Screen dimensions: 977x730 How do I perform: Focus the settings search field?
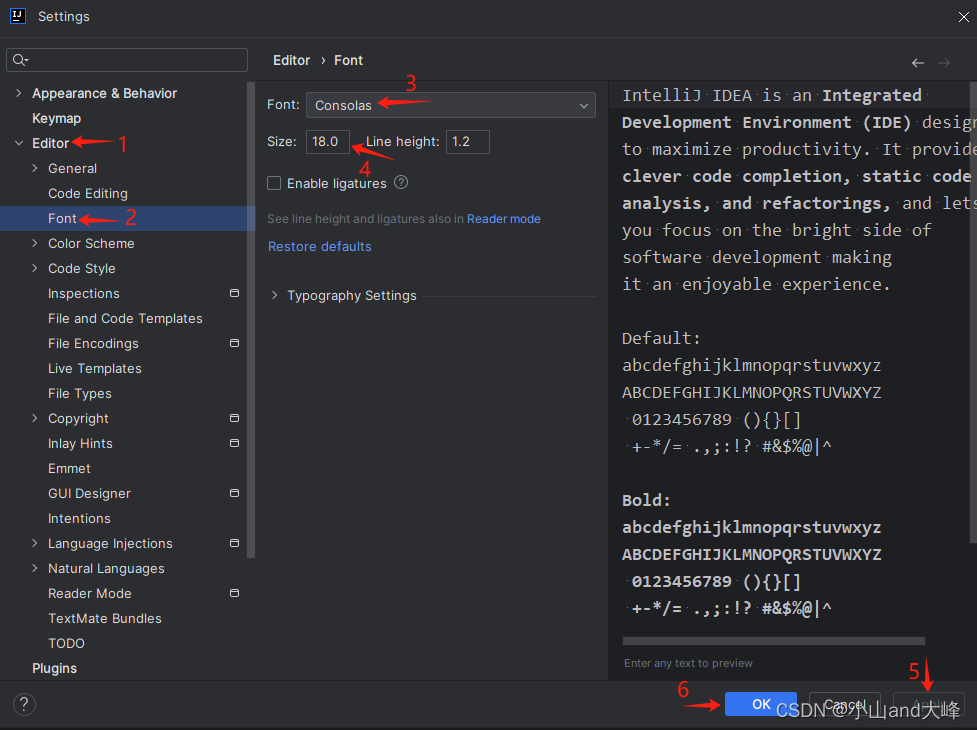click(127, 60)
